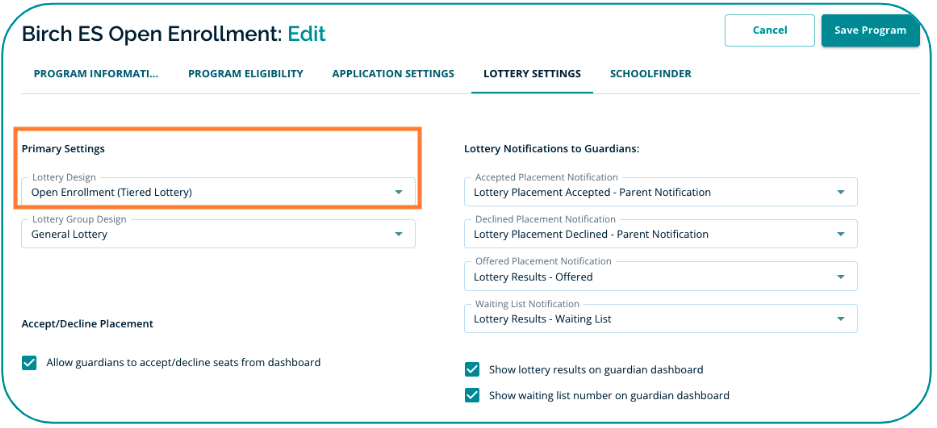Image resolution: width=937 pixels, height=428 pixels.
Task: Click the General Lottery selection field
Action: (x=200, y=234)
